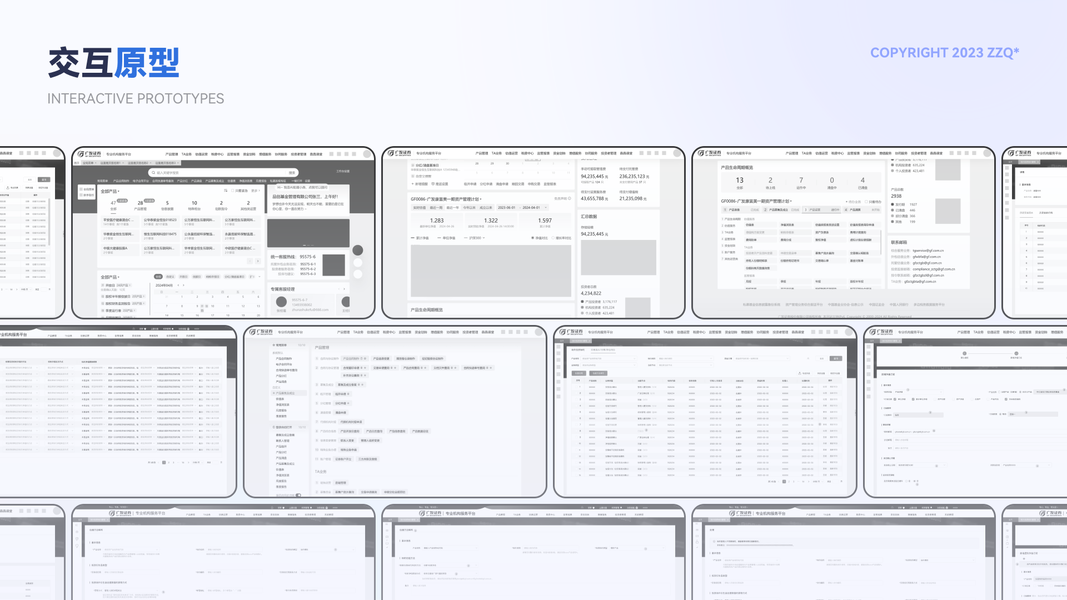Expand 全部产品 dropdown above the 47 stat
1067x600 pixels.
click(x=110, y=191)
